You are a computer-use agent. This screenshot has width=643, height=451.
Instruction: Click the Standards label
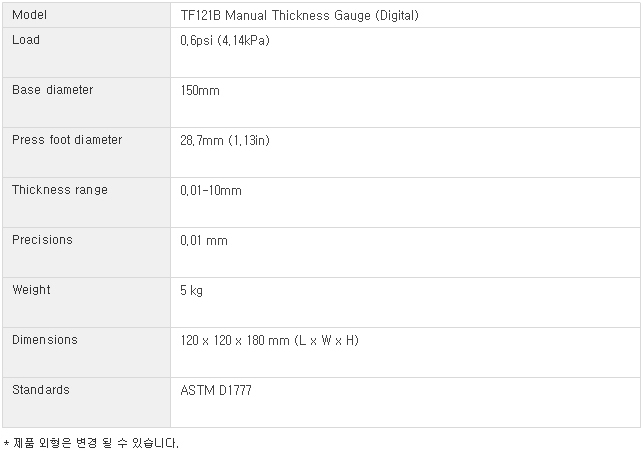(x=41, y=390)
